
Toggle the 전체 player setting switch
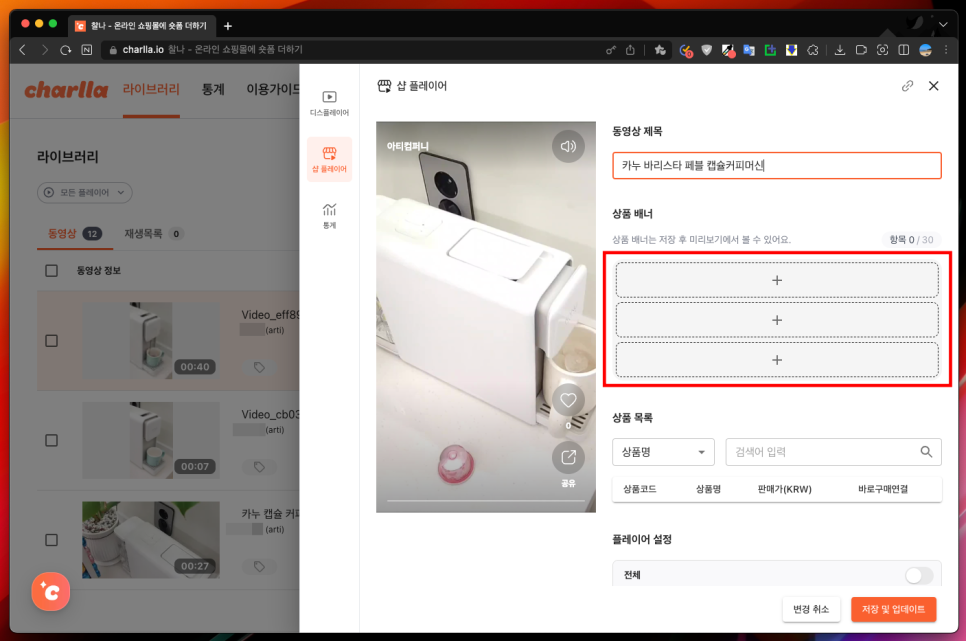[919, 575]
